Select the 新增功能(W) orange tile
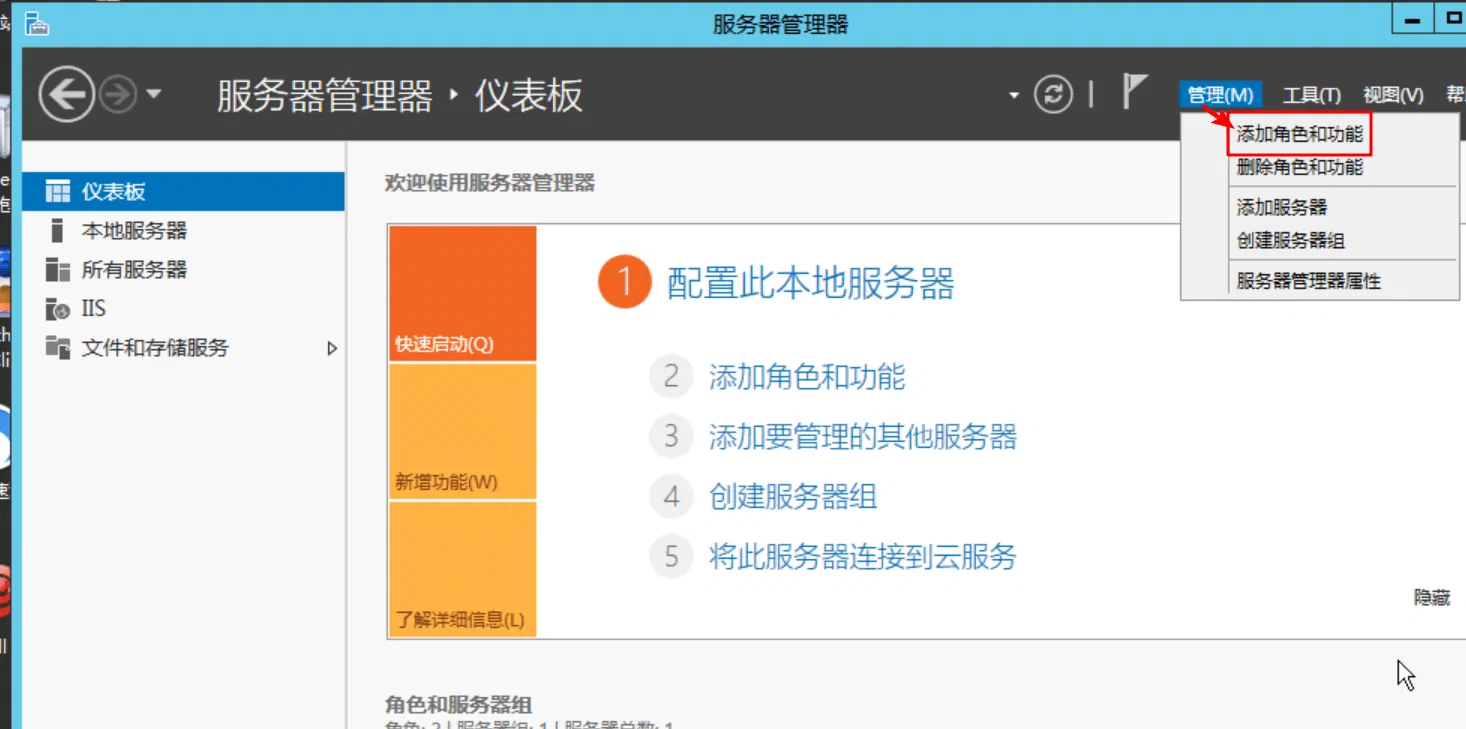This screenshot has height=729, width=1466. point(462,432)
